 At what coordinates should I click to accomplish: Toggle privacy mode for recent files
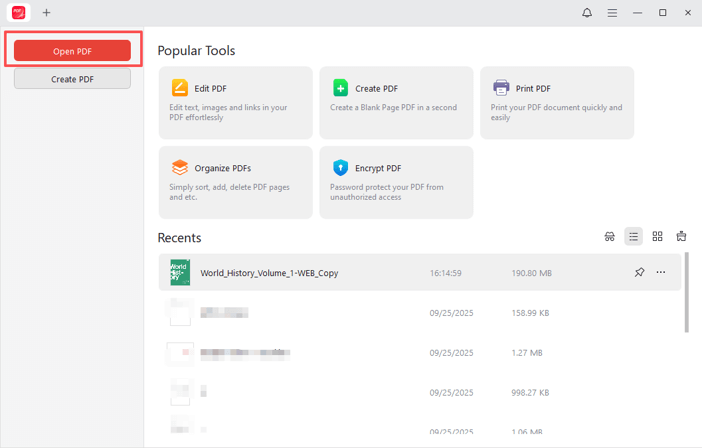tap(609, 237)
